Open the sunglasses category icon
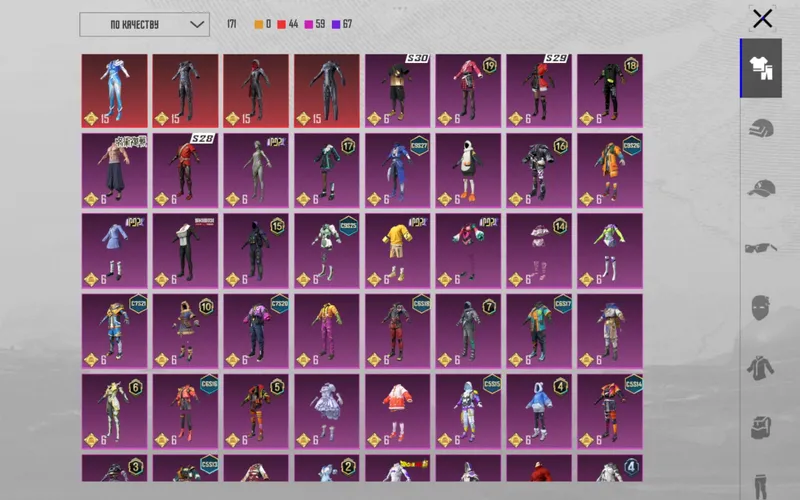The height and width of the screenshot is (500, 800). (x=761, y=248)
